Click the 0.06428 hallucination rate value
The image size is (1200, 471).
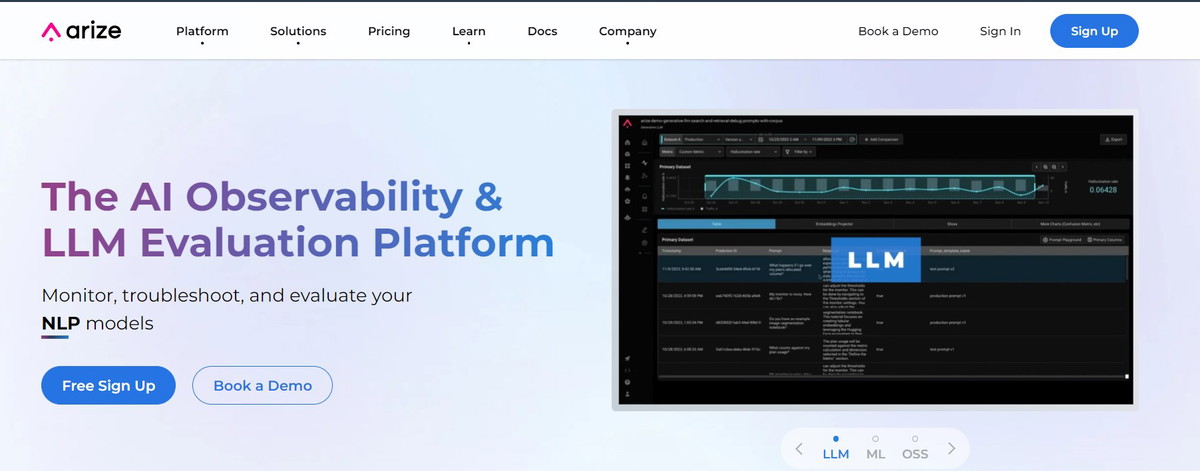click(x=1101, y=190)
